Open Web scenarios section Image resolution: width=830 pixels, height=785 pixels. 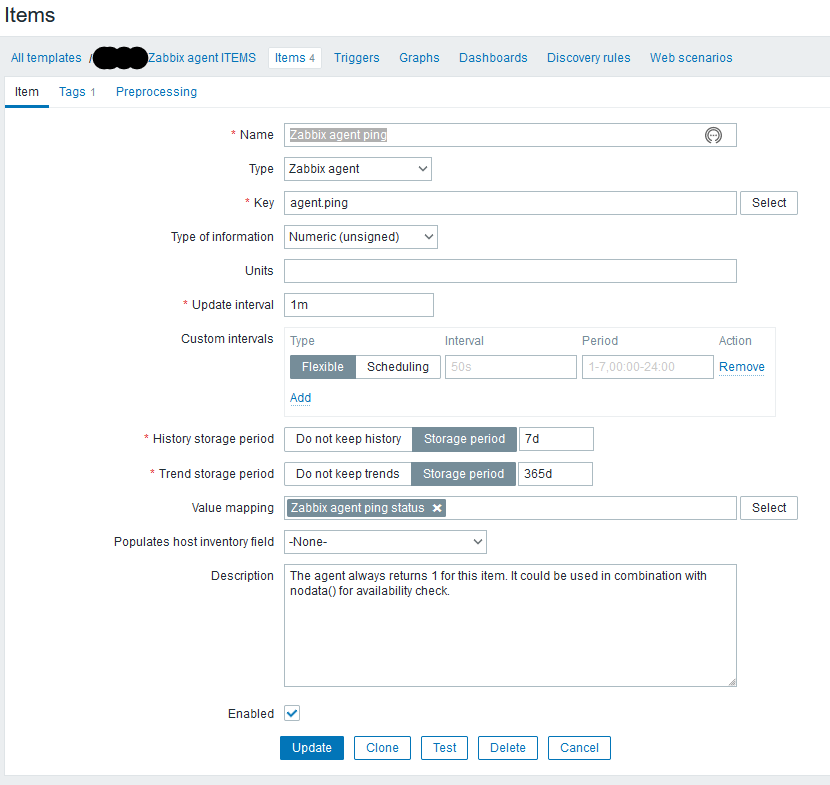click(691, 58)
